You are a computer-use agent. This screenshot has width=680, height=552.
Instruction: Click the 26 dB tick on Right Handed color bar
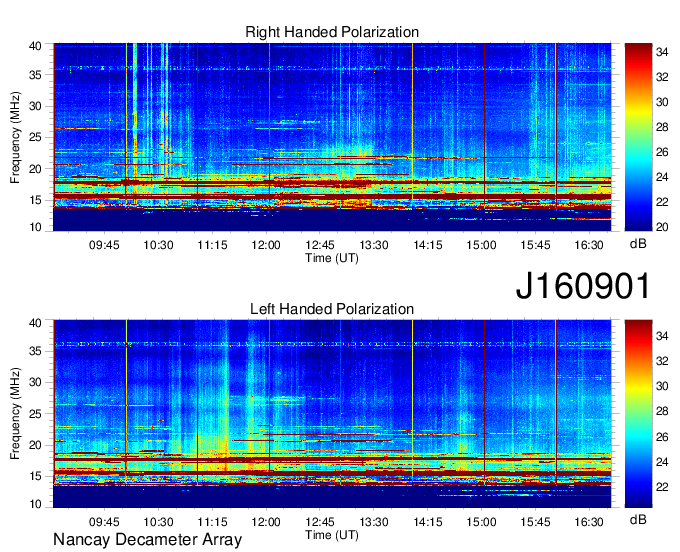pyautogui.click(x=662, y=152)
